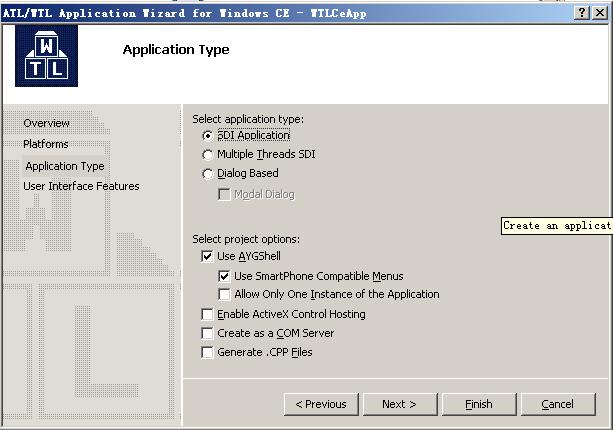Open the Overview wizard page

tap(47, 124)
